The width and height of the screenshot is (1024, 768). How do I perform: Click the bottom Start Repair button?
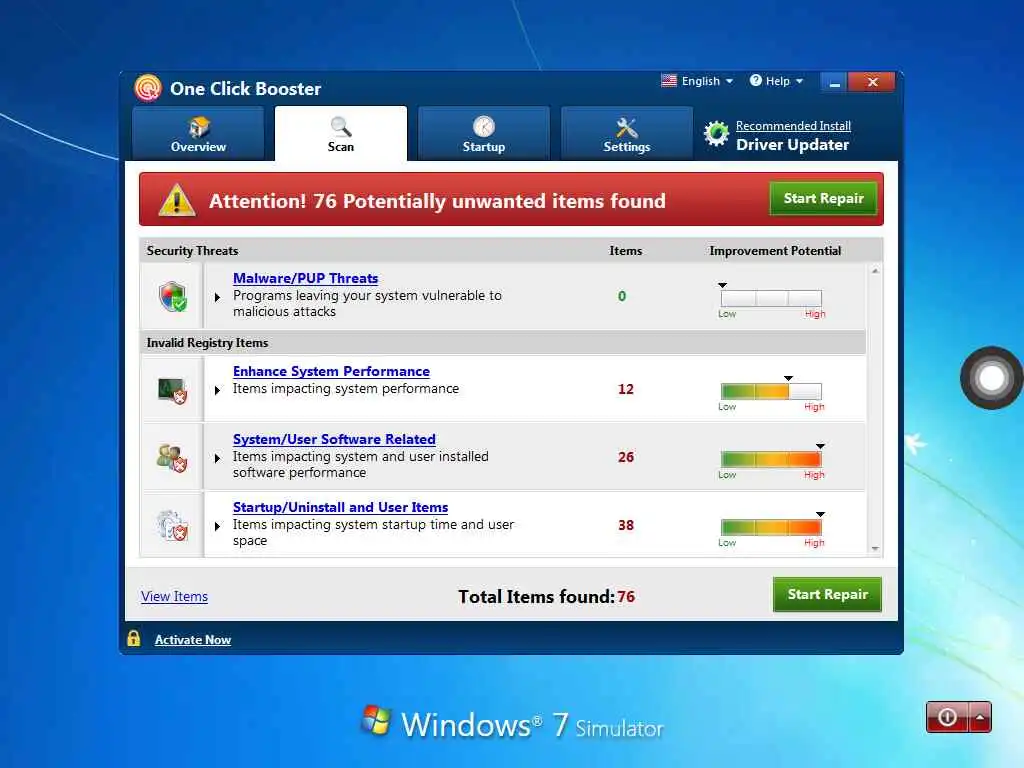coord(827,594)
